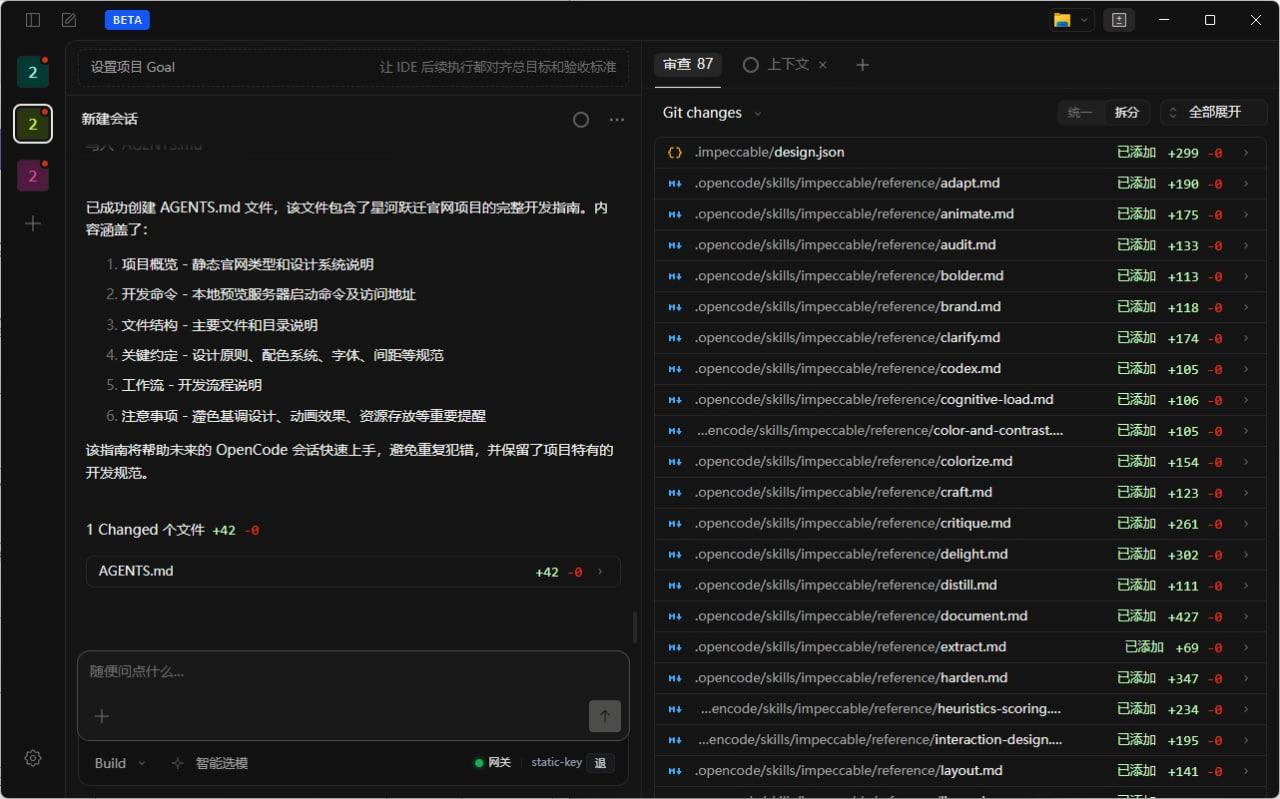The height and width of the screenshot is (799, 1280).
Task: Click the circle status icon beside 新建会话
Action: click(x=581, y=120)
